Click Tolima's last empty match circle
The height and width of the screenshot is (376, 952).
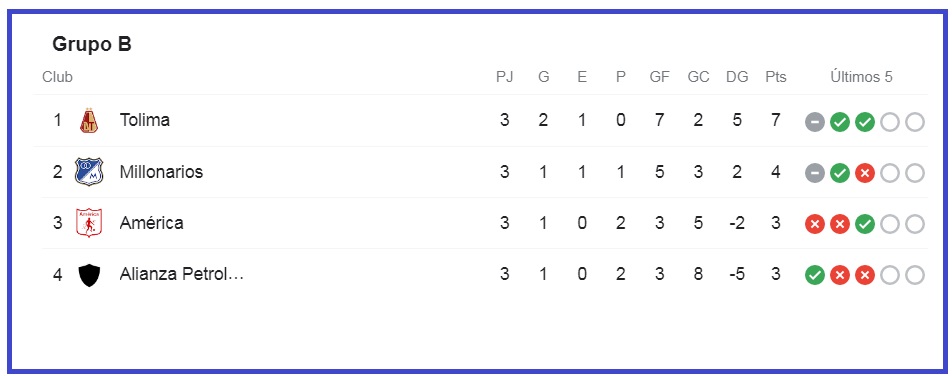[x=914, y=122]
